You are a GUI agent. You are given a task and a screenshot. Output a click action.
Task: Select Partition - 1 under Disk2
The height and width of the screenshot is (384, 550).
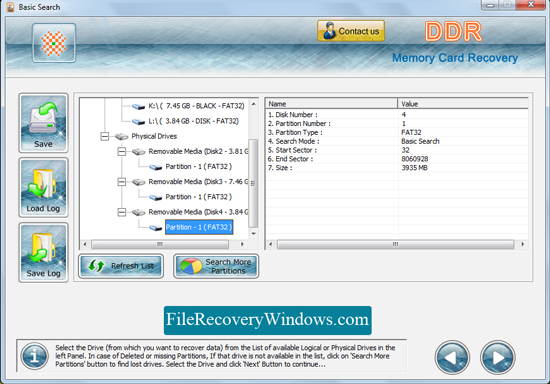point(199,167)
